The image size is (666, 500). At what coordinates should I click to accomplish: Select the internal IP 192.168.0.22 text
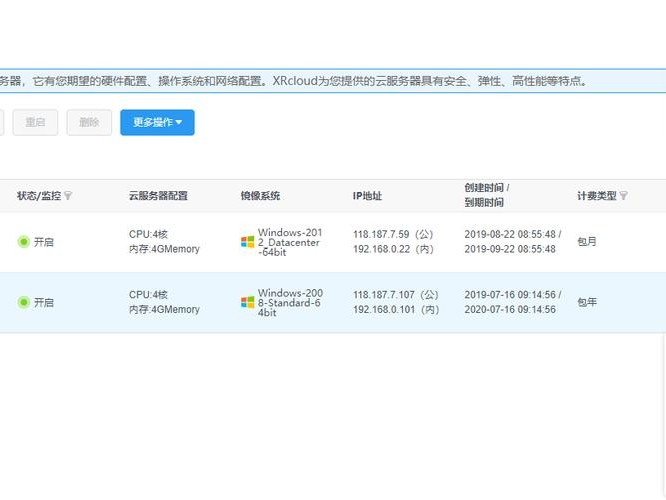click(x=381, y=249)
